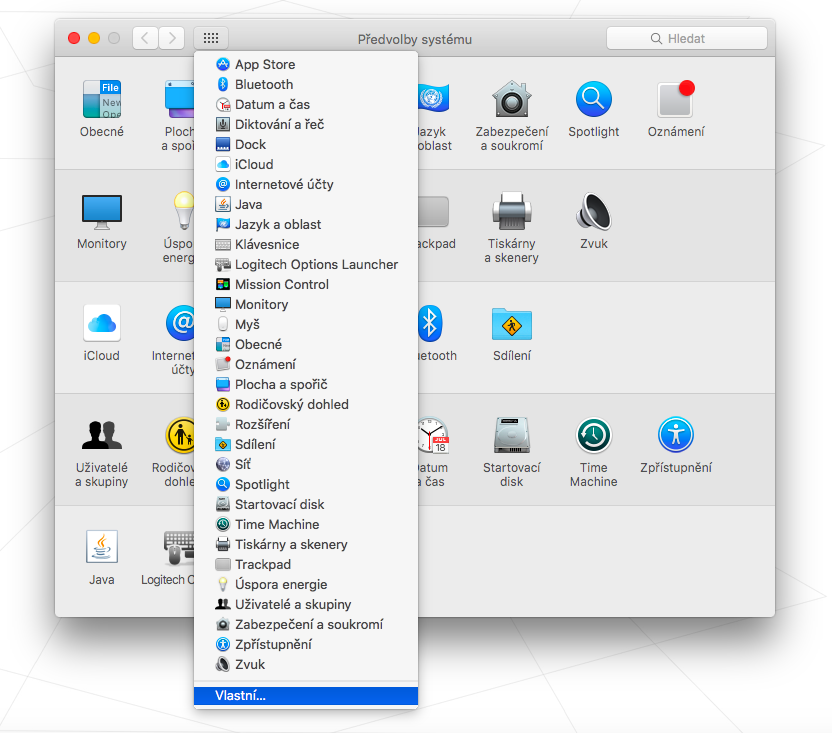This screenshot has width=832, height=733.
Task: Choose Zabezpečení a soukromí menu entry
Action: (x=306, y=624)
